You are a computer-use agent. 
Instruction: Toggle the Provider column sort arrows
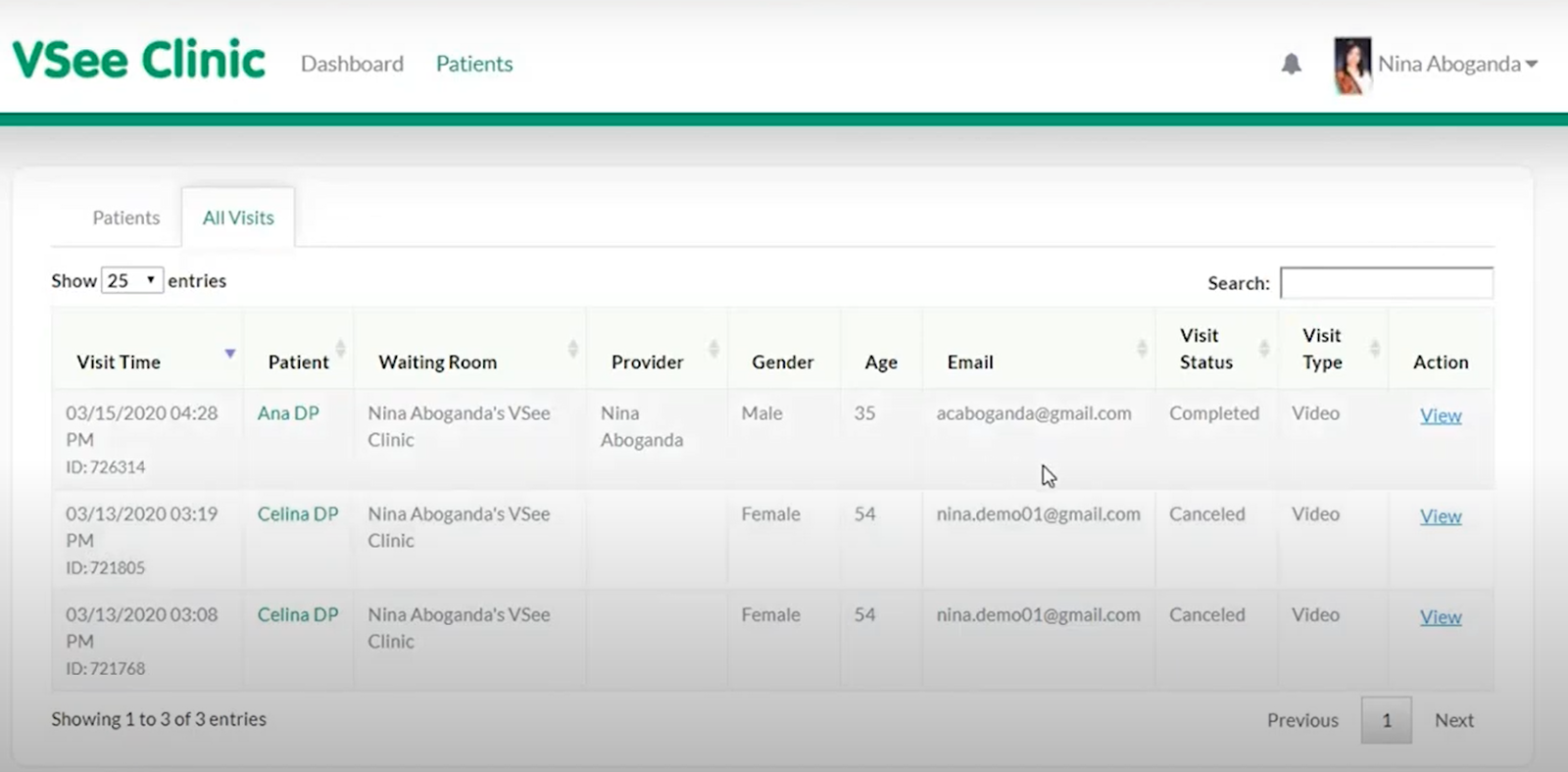713,348
